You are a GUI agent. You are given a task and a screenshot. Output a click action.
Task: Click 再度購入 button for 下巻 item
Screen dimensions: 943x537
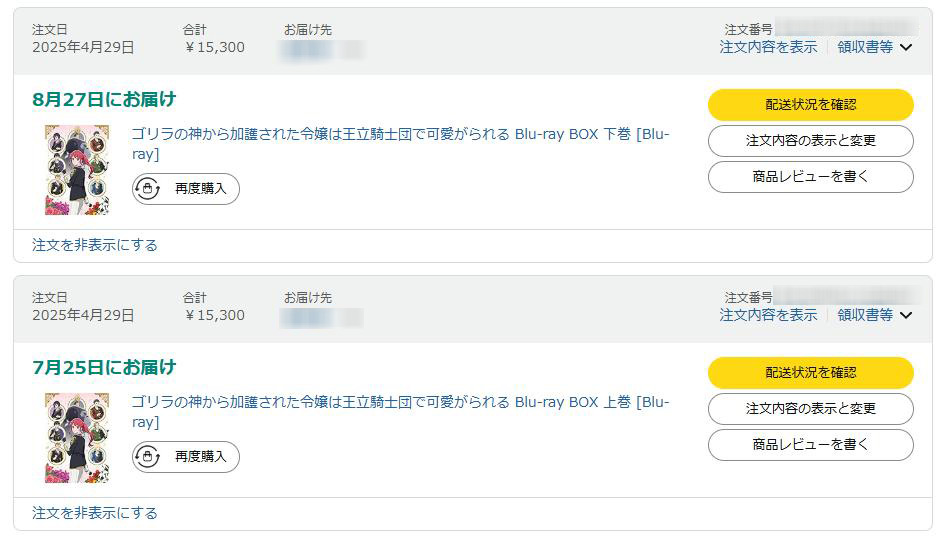186,189
